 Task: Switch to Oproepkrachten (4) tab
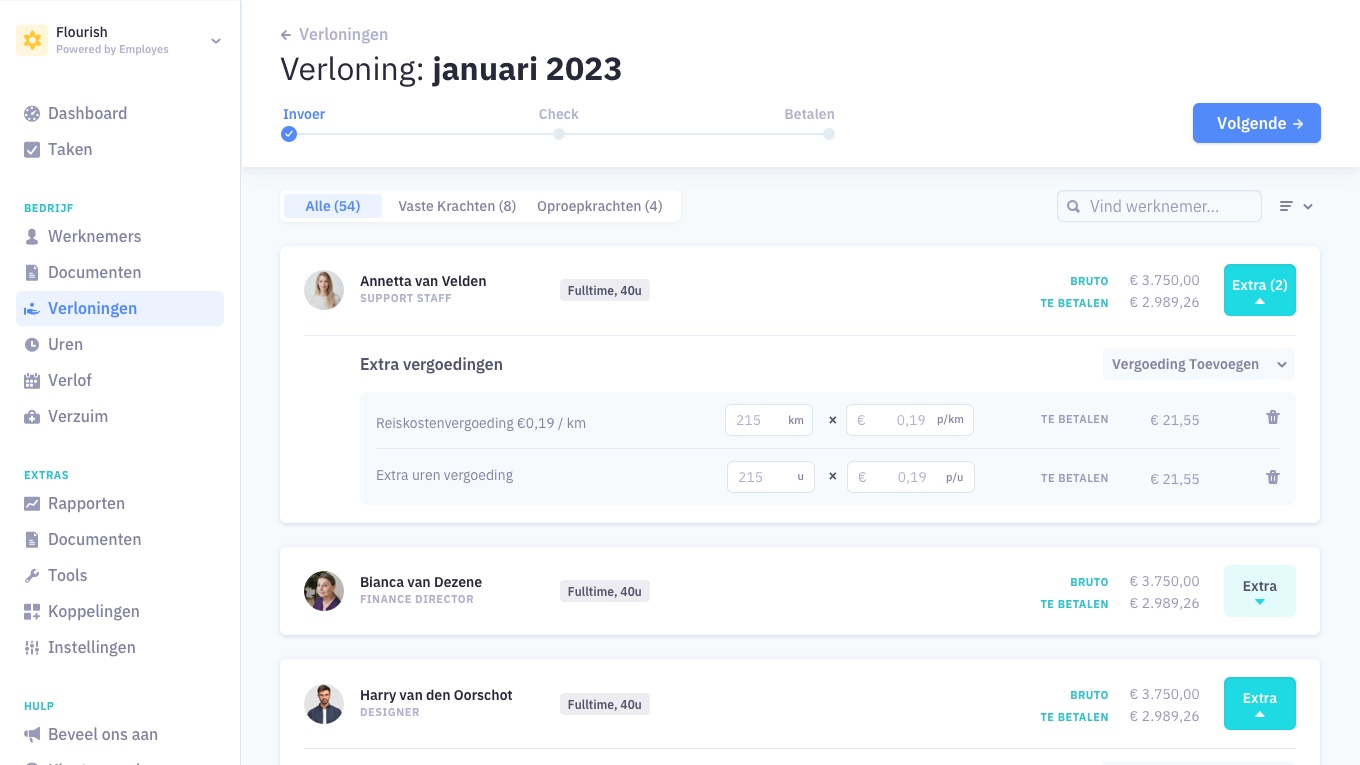pyautogui.click(x=599, y=206)
